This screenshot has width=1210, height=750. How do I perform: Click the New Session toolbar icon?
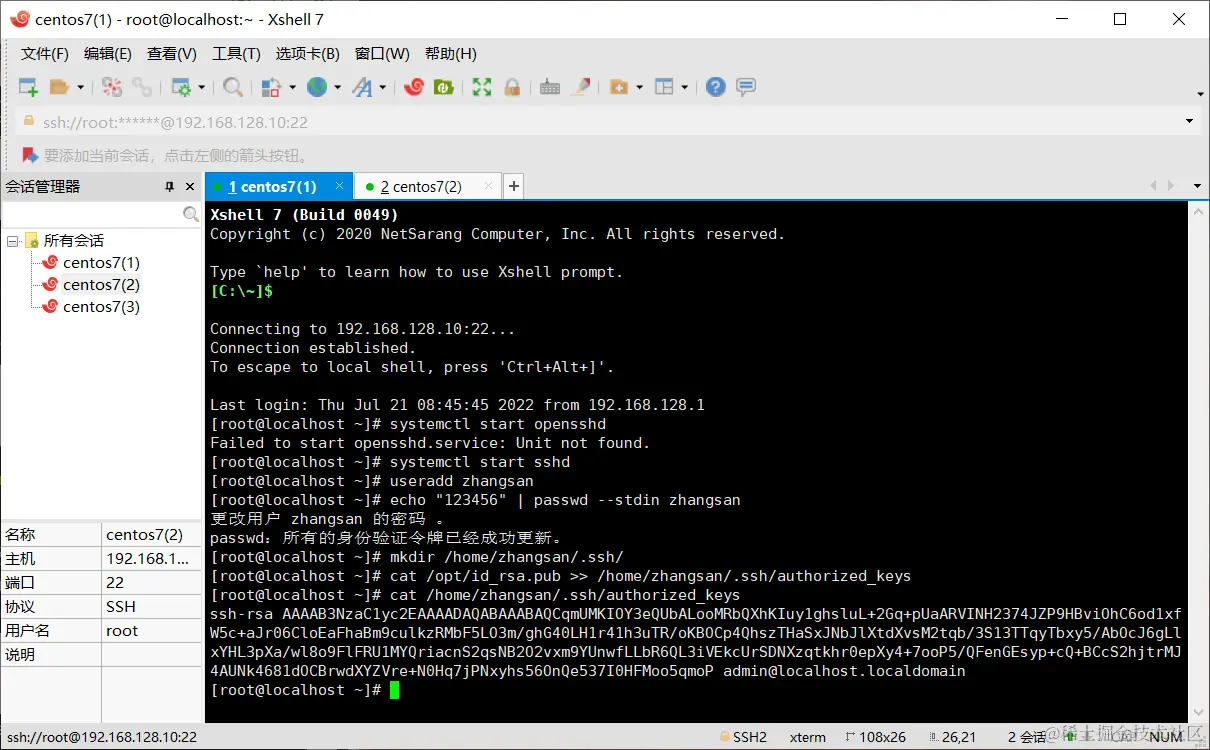coord(28,88)
